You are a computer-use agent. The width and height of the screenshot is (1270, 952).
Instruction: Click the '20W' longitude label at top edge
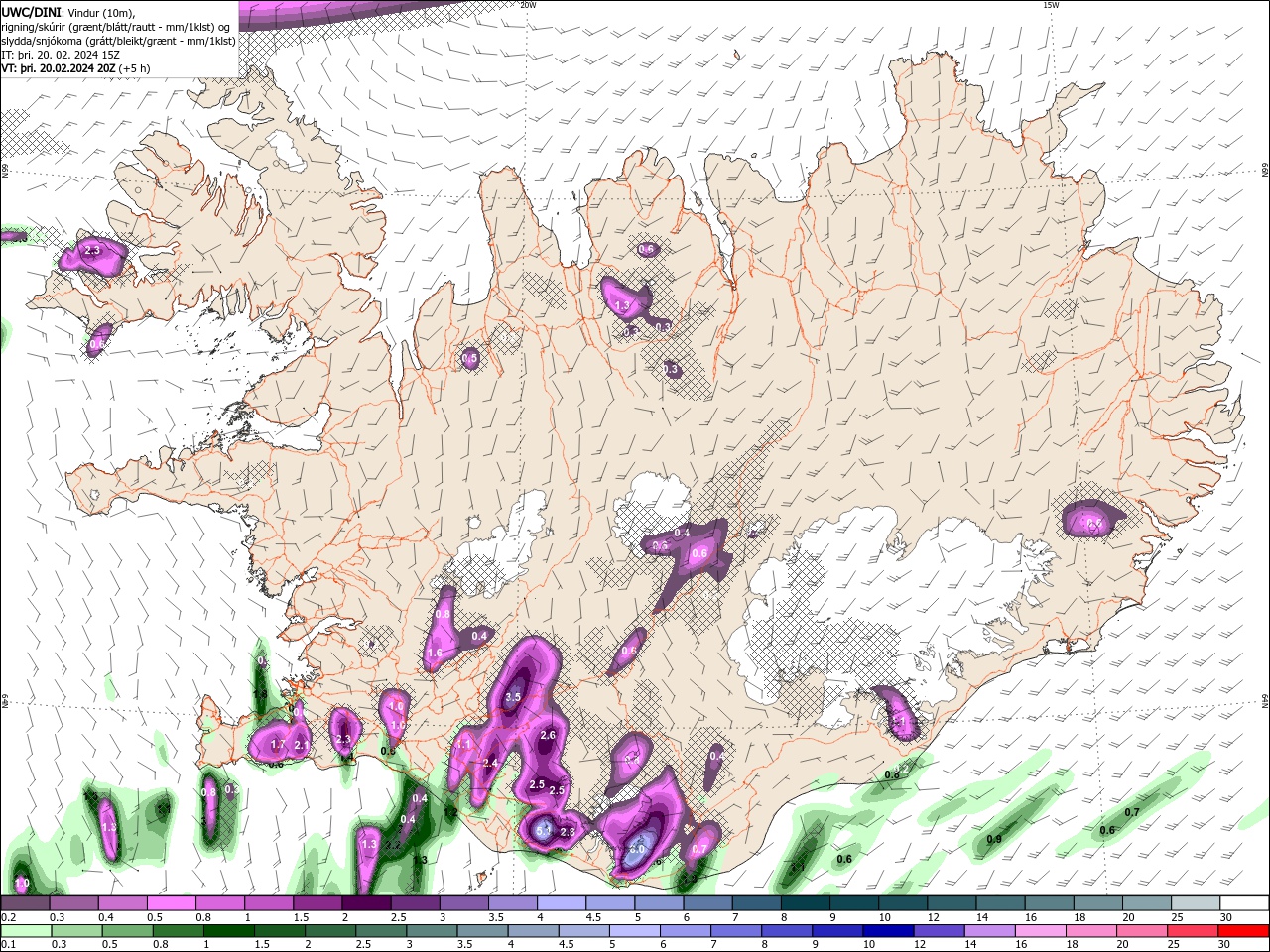tap(528, 5)
